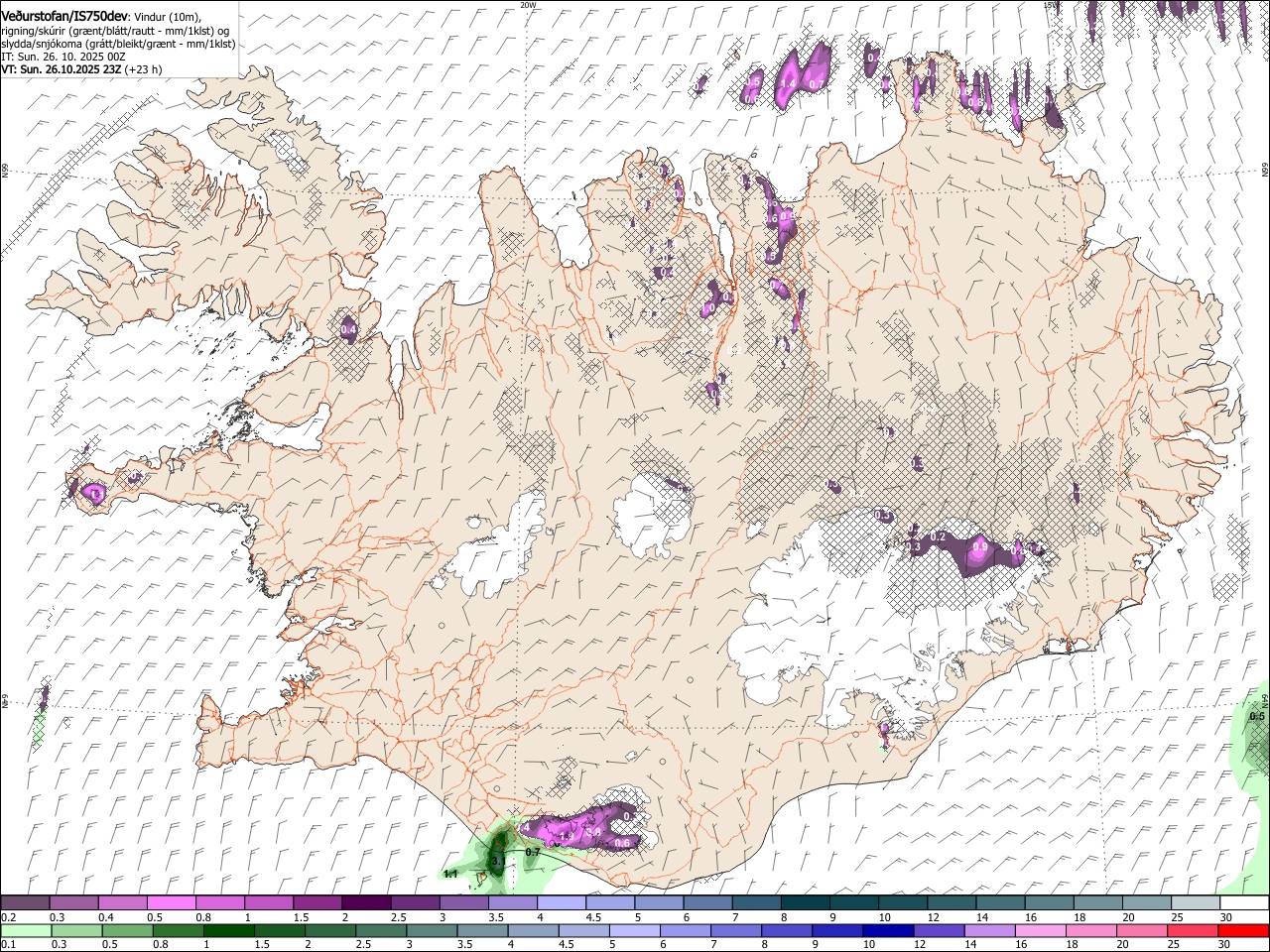Screen dimensions: 1270x952
Task: Pick the top-scale 0.4 orchid swatch
Action: click(x=122, y=902)
